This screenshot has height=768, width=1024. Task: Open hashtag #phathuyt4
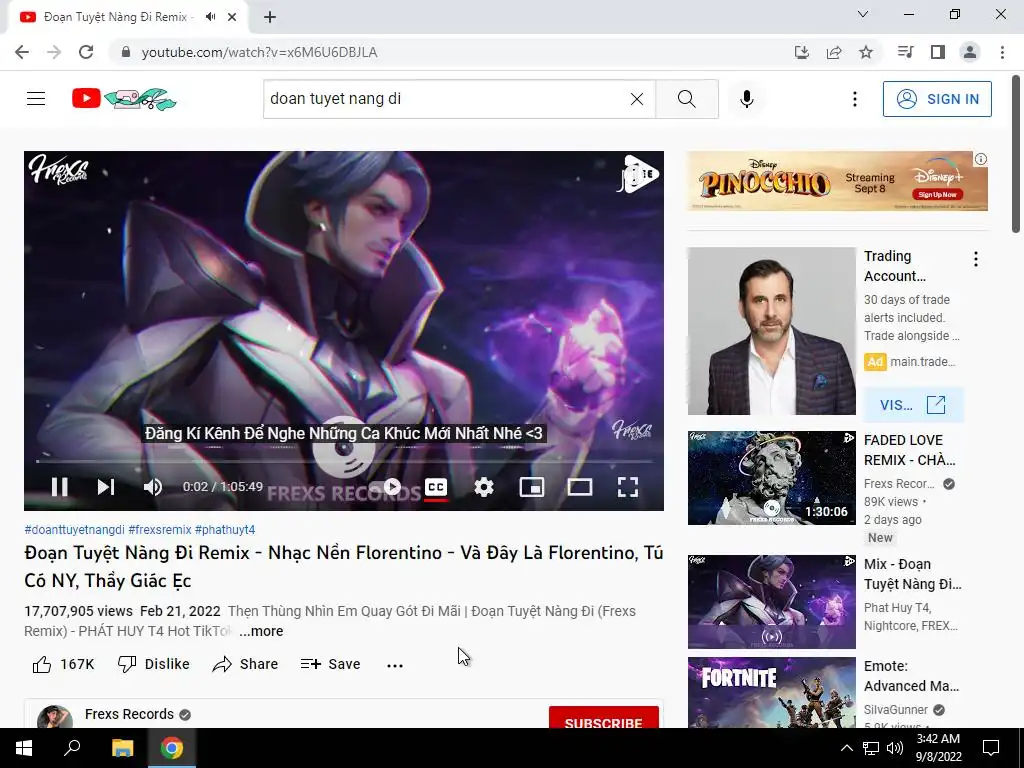tap(225, 529)
